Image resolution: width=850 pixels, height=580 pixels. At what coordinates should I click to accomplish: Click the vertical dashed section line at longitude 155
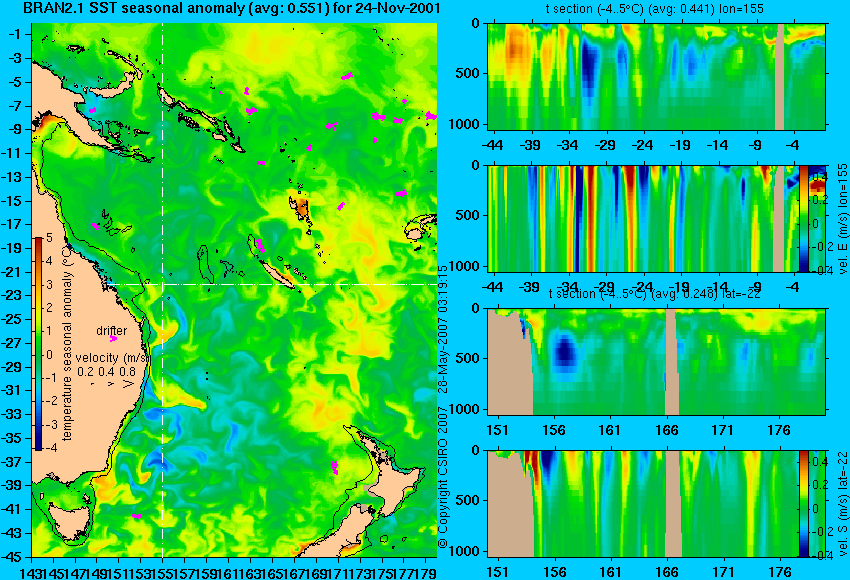[x=162, y=289]
